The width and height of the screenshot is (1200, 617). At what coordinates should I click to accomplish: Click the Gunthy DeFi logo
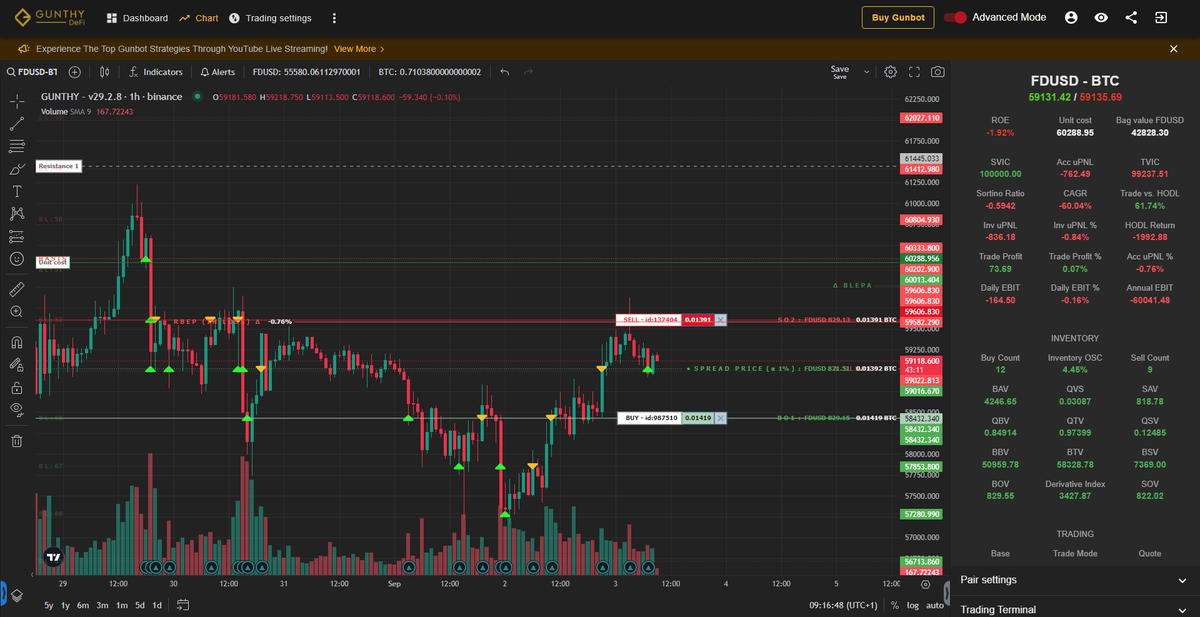pyautogui.click(x=51, y=17)
